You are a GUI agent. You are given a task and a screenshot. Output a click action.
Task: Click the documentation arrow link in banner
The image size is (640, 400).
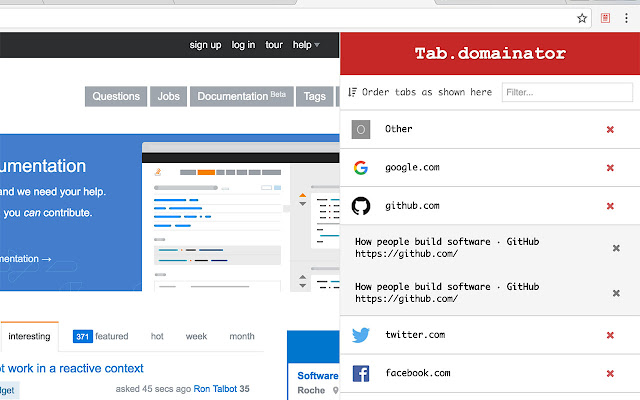[26, 259]
